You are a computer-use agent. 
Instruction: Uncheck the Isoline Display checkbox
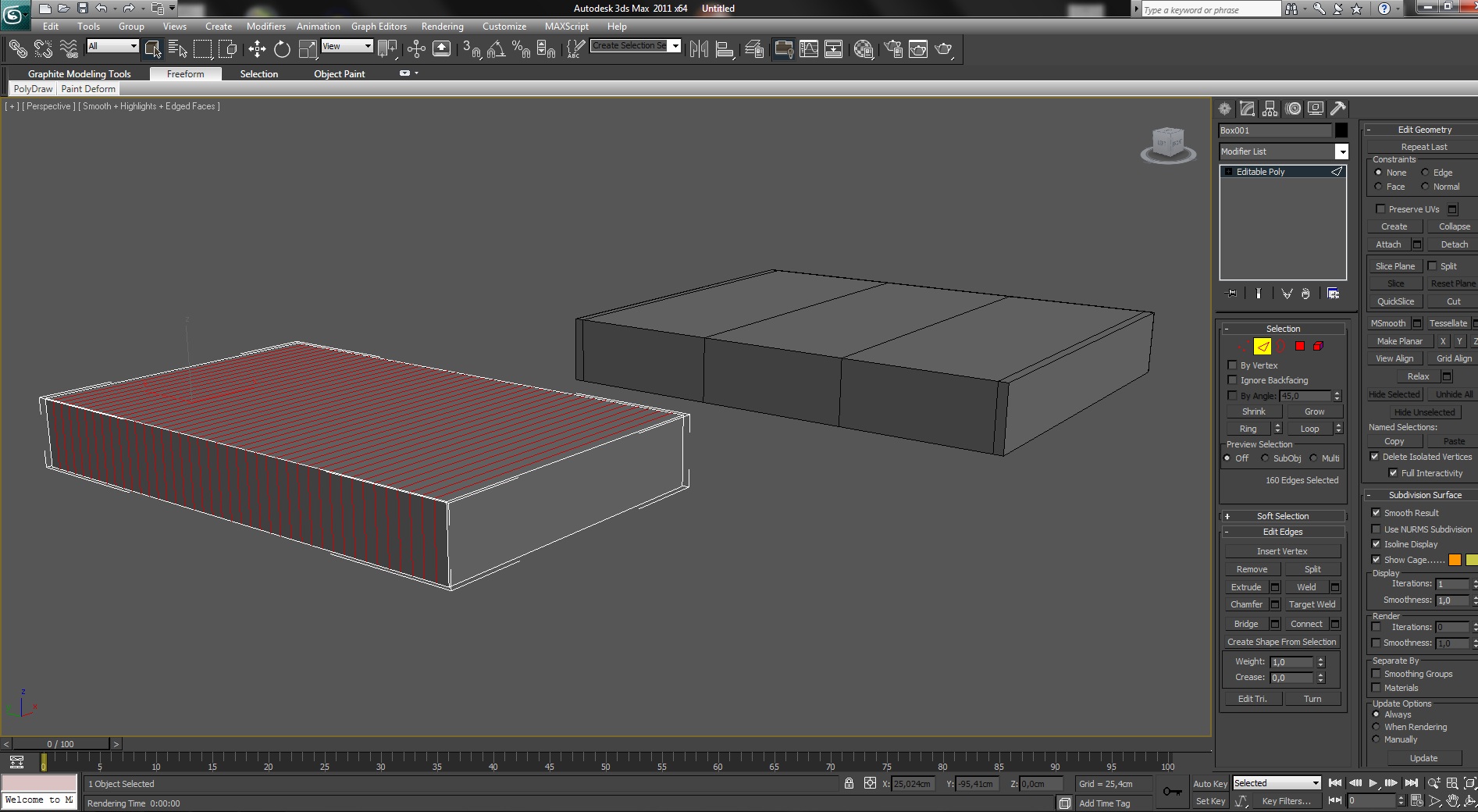1376,543
